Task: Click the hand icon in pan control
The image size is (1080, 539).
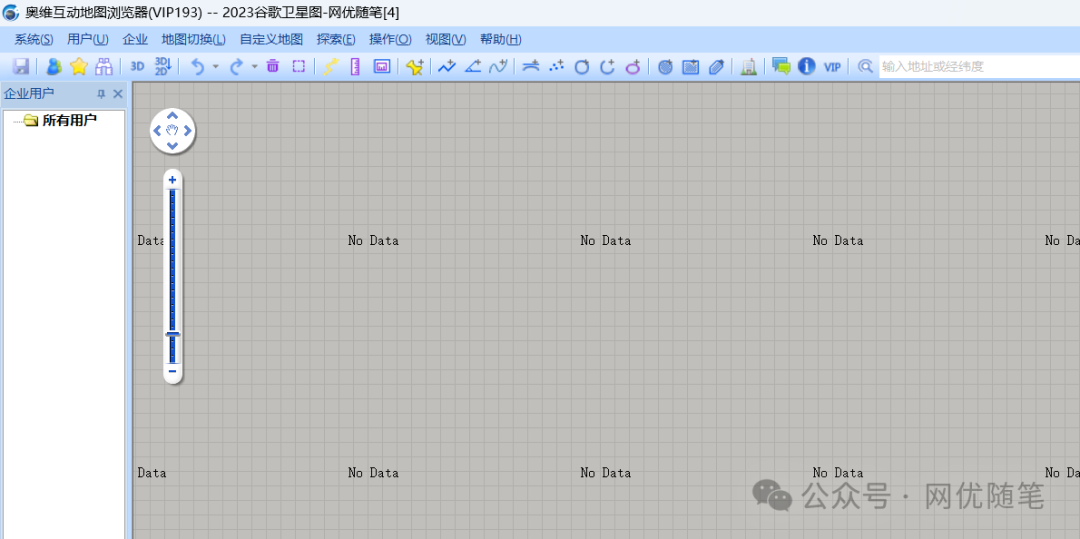Action: [172, 130]
